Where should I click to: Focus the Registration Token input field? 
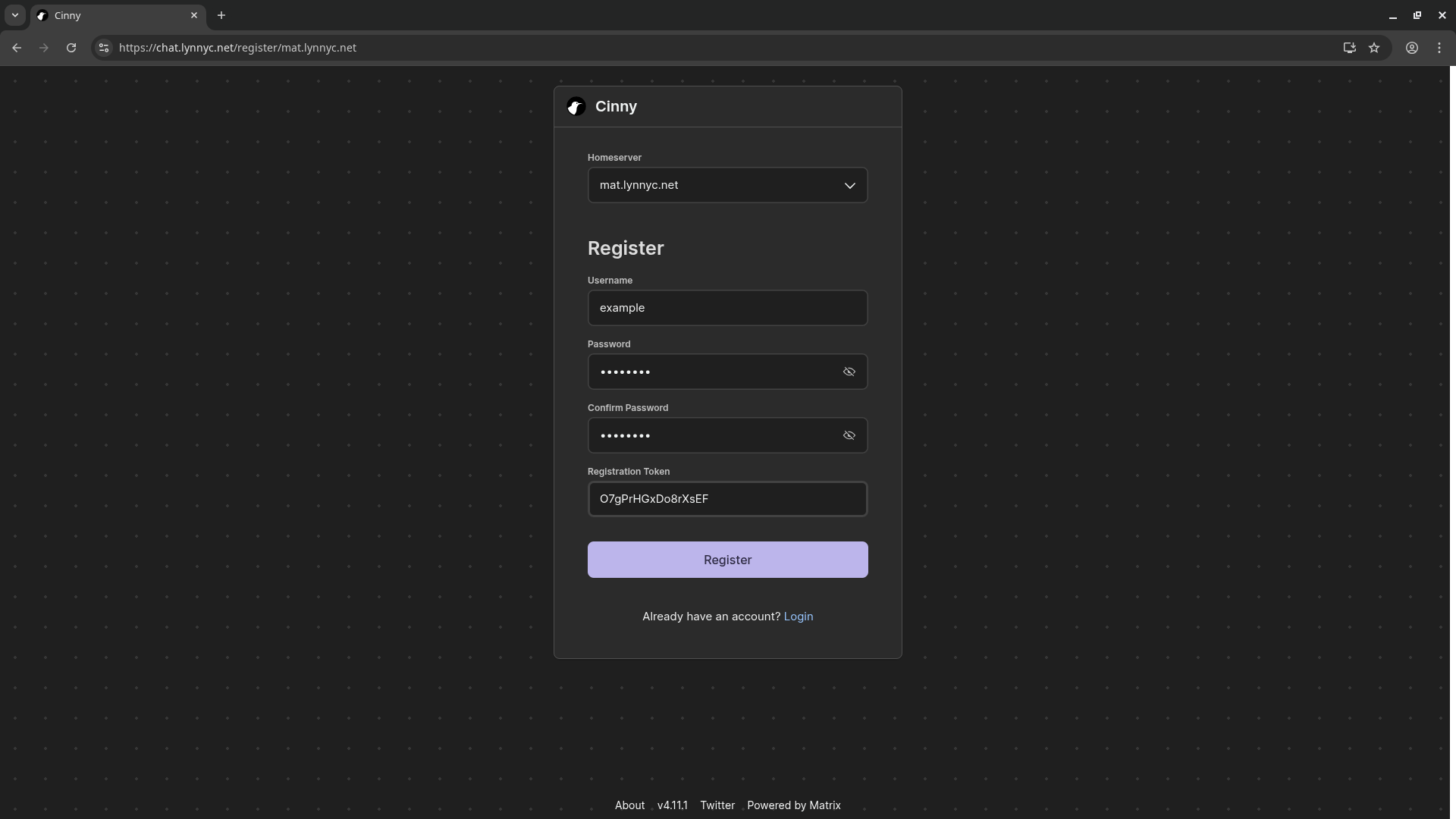(x=728, y=499)
